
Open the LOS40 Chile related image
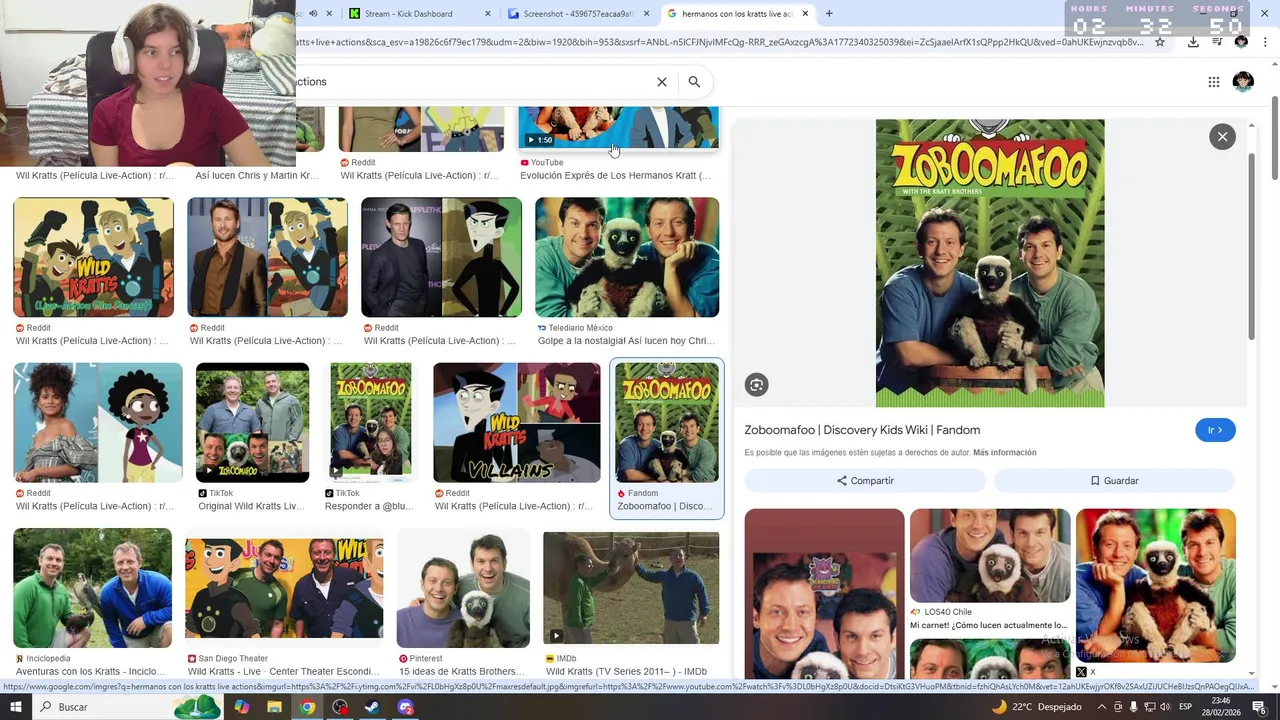(x=990, y=556)
